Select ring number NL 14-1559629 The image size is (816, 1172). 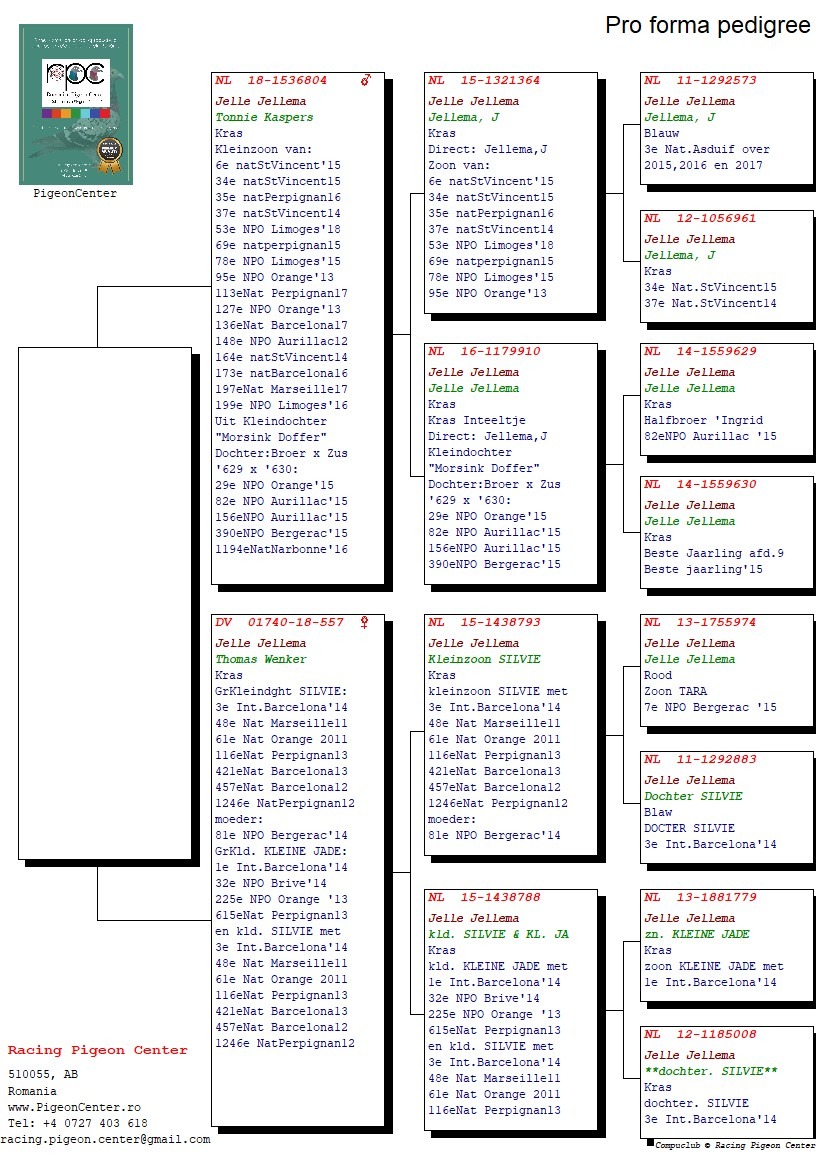(x=700, y=351)
